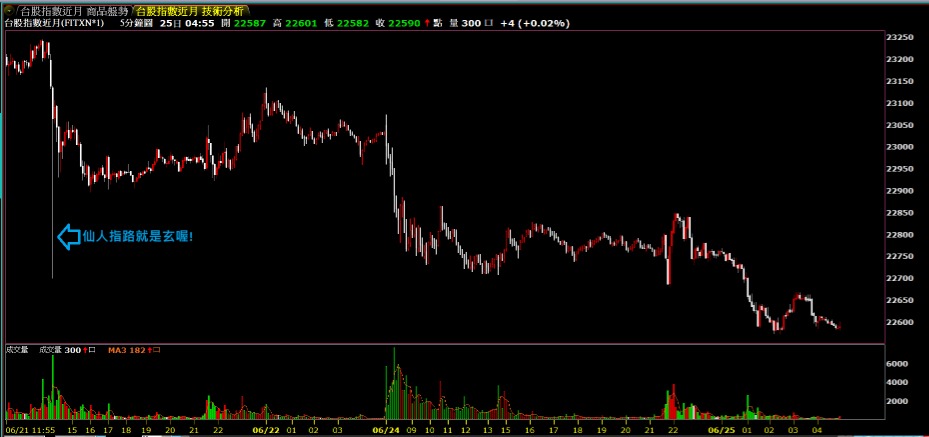Click the volume value 量 300
Image resolution: width=929 pixels, height=437 pixels.
click(466, 23)
